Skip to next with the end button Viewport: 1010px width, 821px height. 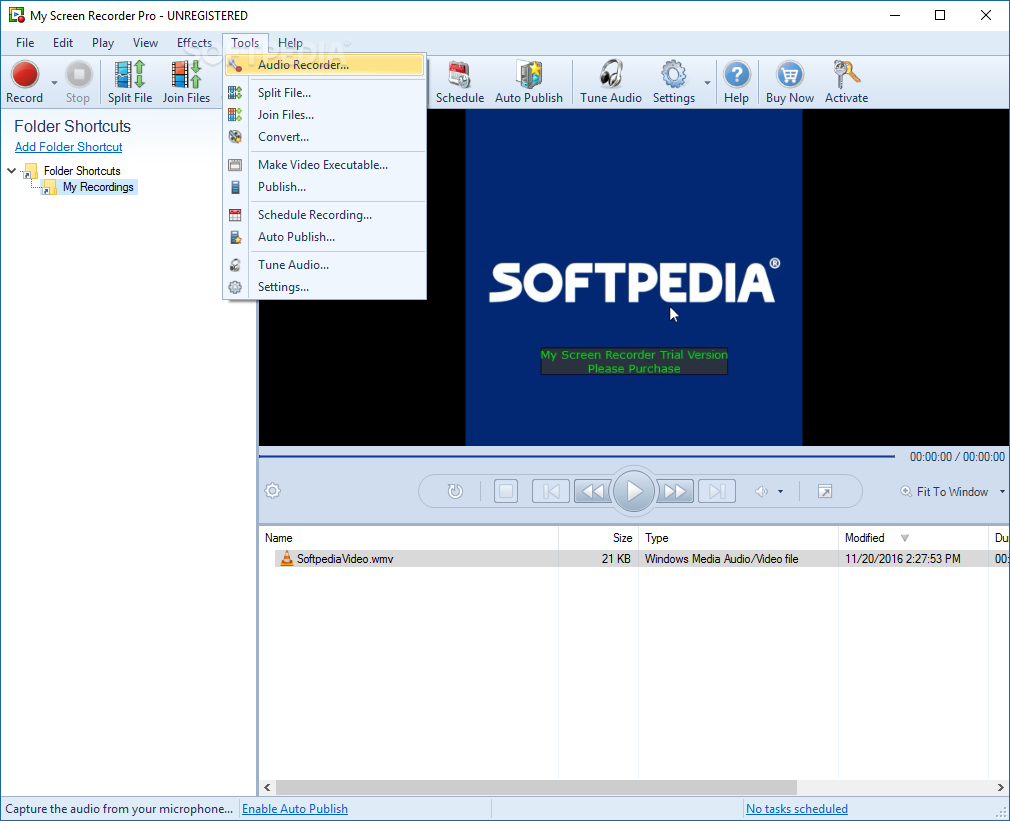717,491
